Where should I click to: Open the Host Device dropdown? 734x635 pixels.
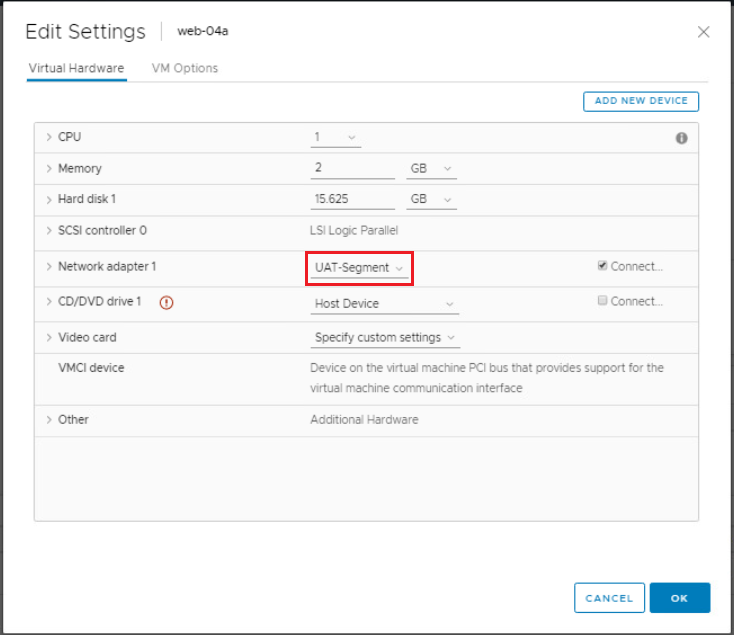(384, 304)
